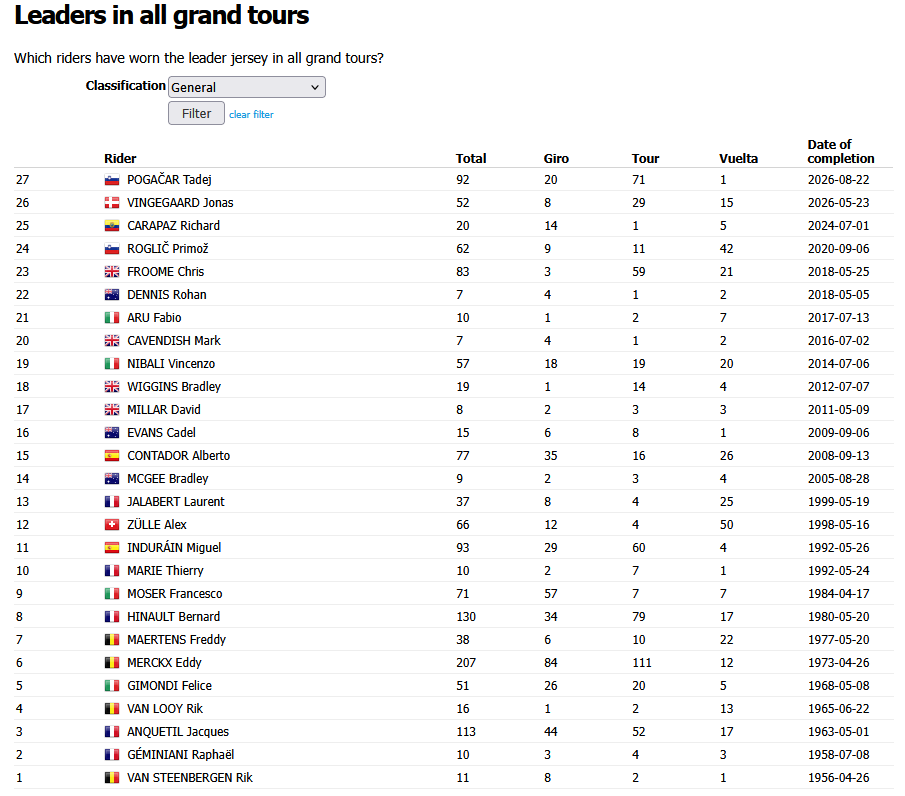
Task: Open rider VAN STEENBERGEN Rik
Action: tap(189, 778)
